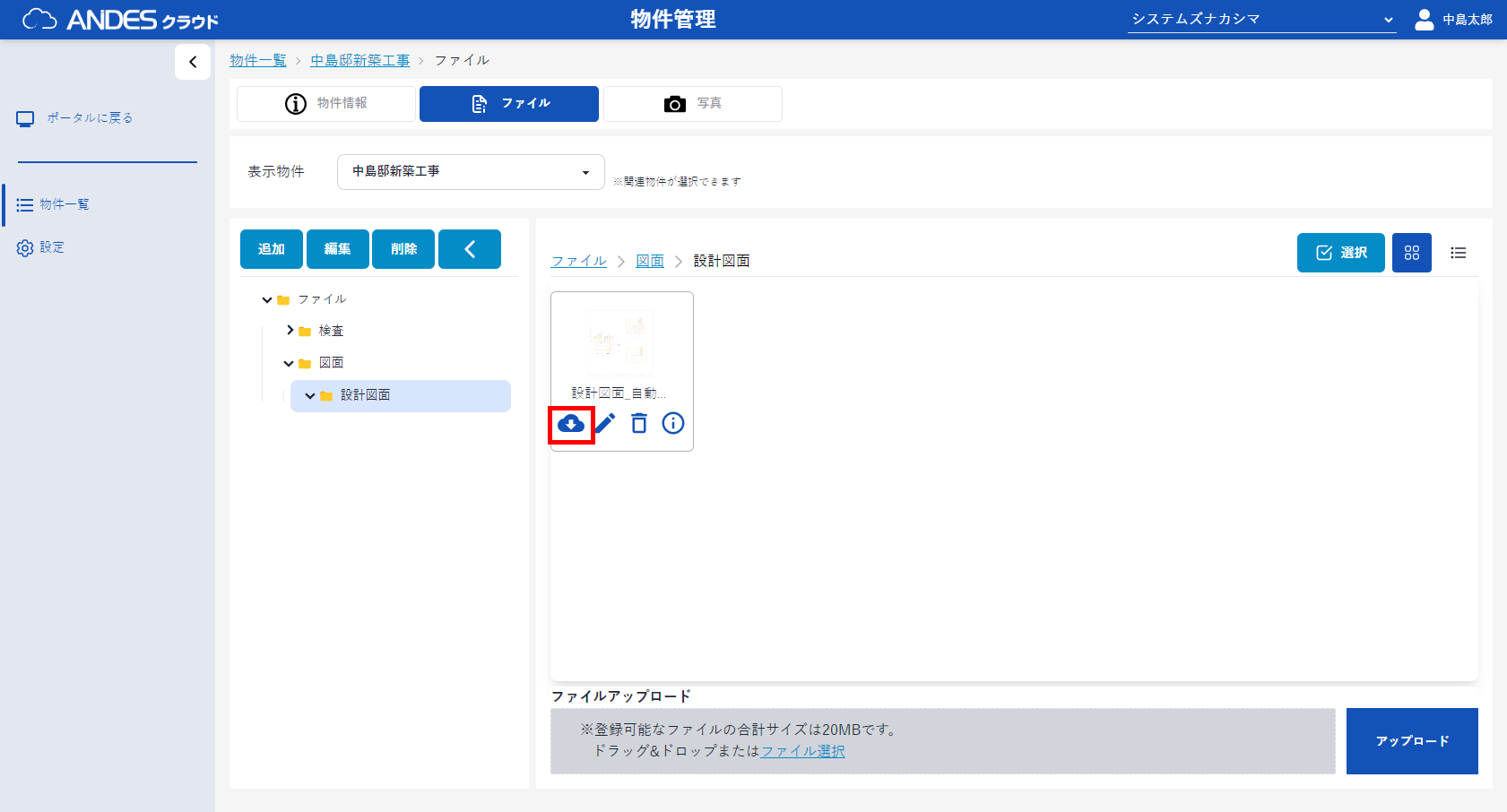Screen dimensions: 1507x812
Task: Switch to the 物件情報 tab
Action: (326, 104)
